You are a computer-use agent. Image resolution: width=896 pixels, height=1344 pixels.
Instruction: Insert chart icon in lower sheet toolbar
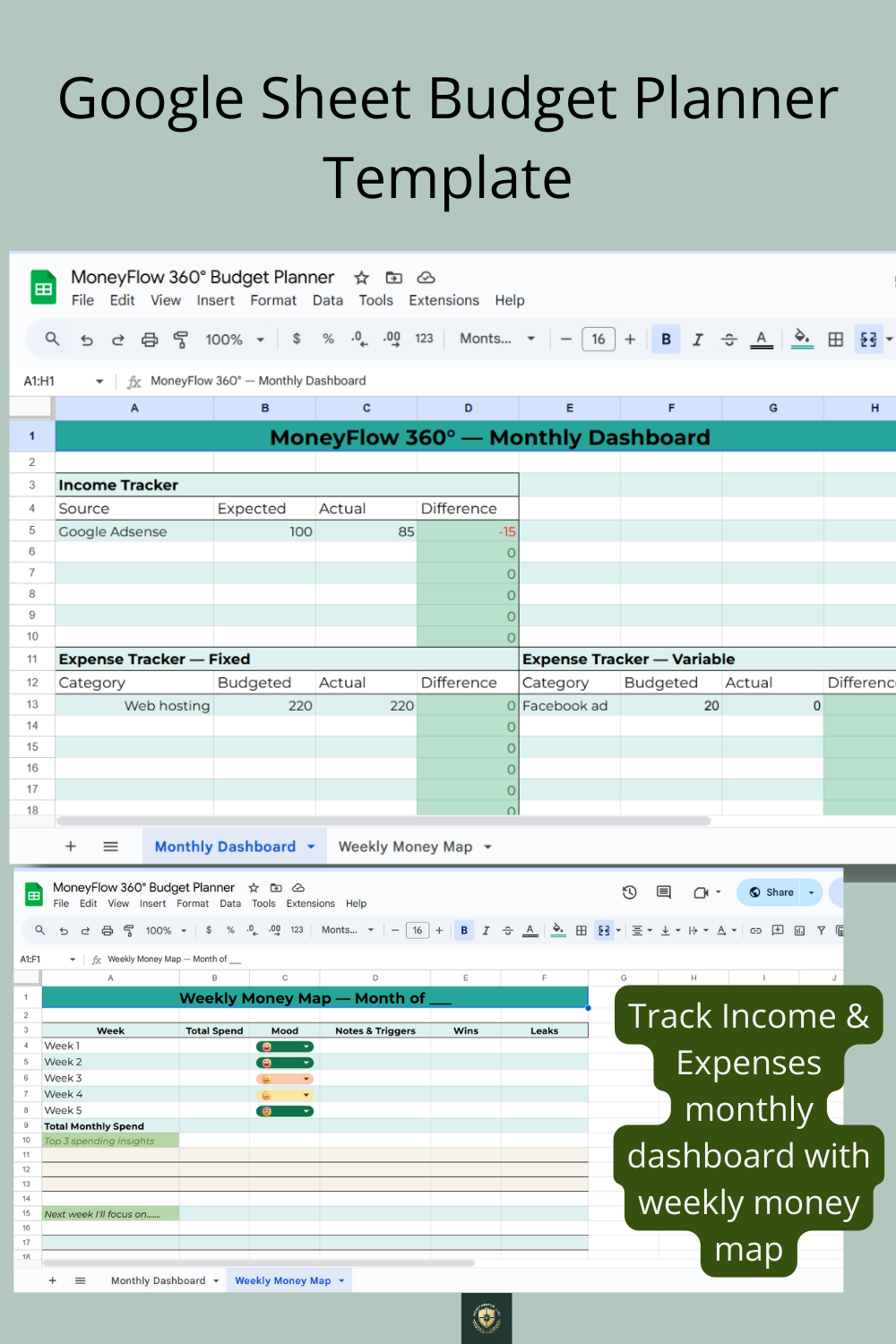(x=799, y=931)
